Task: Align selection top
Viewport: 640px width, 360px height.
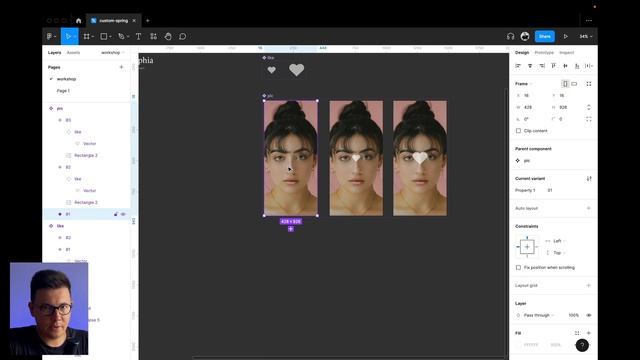Action: (x=553, y=66)
